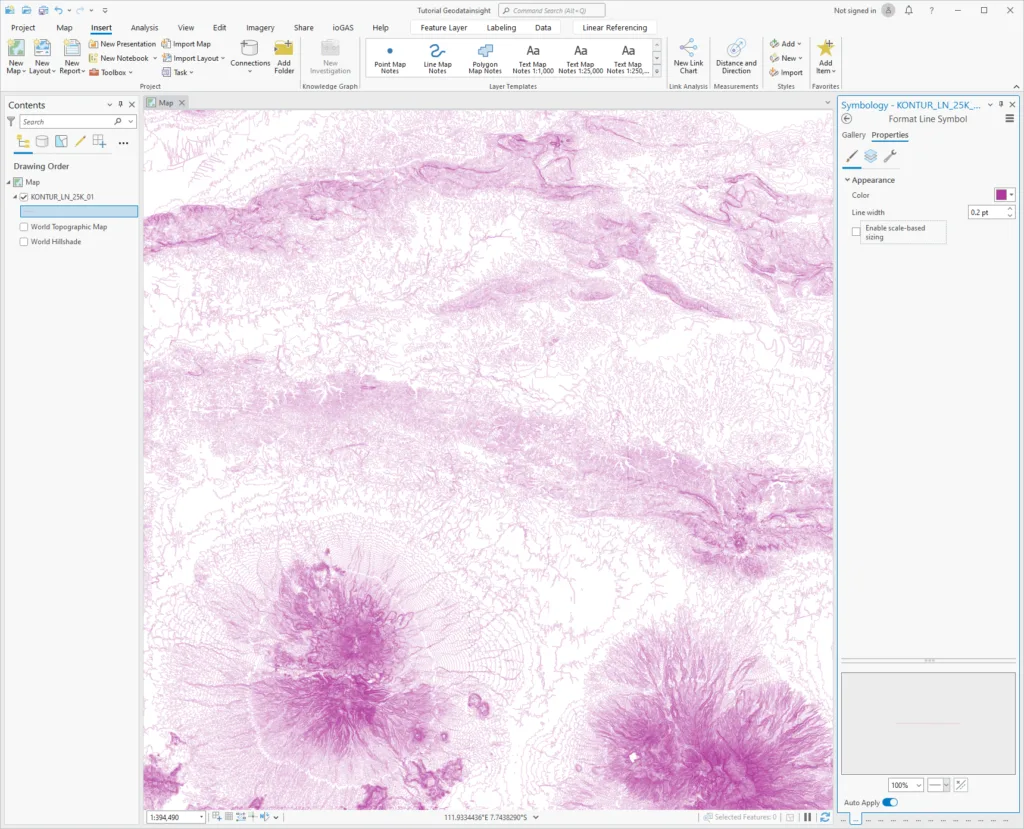
Task: Open the Feature Layer tab
Action: tap(443, 27)
